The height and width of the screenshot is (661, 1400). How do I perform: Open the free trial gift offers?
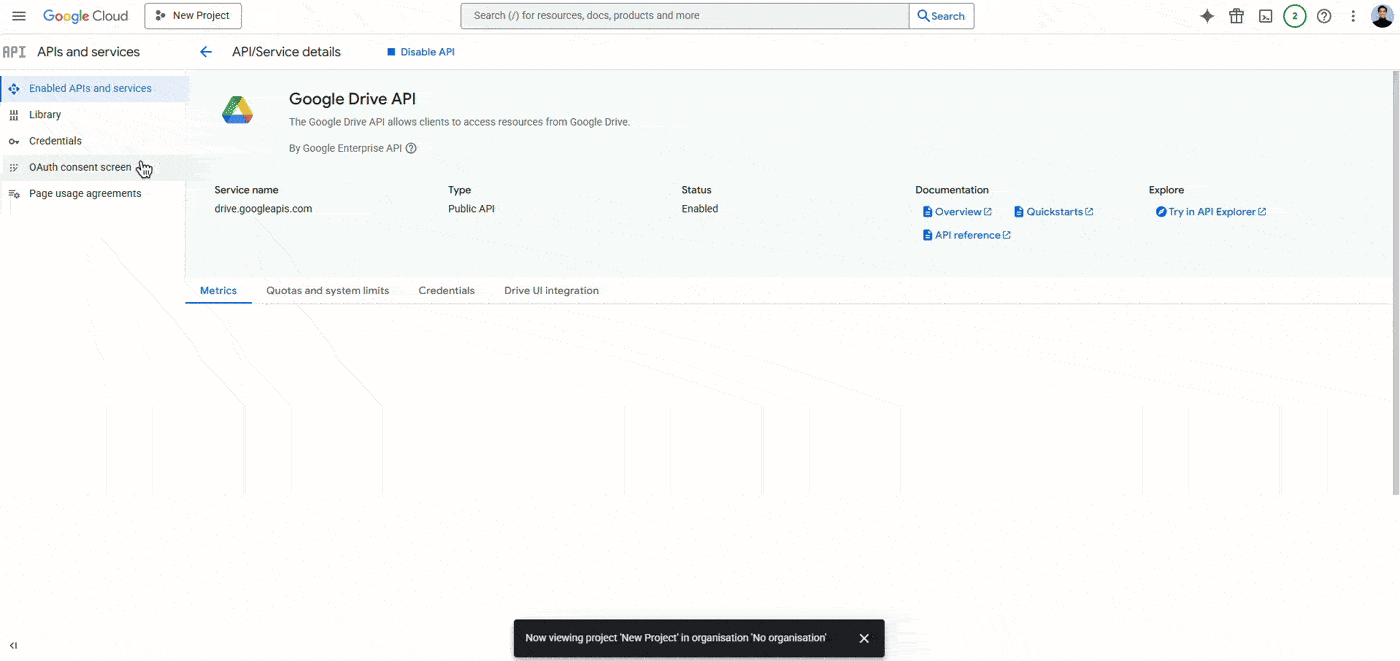[x=1236, y=15]
